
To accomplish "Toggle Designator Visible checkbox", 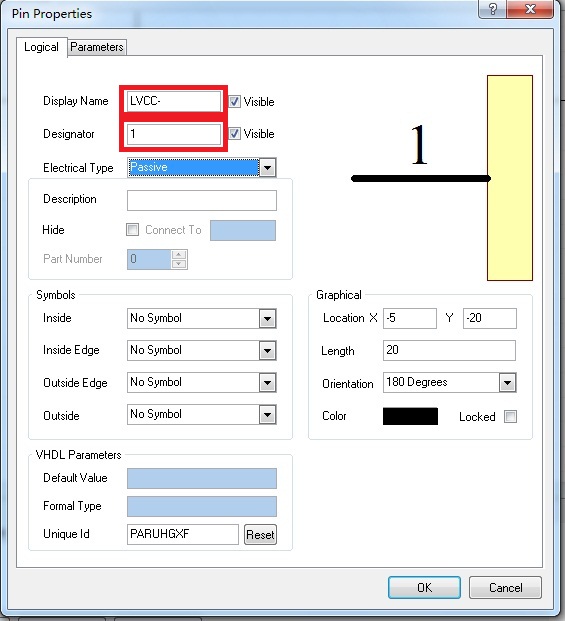I will pos(234,133).
